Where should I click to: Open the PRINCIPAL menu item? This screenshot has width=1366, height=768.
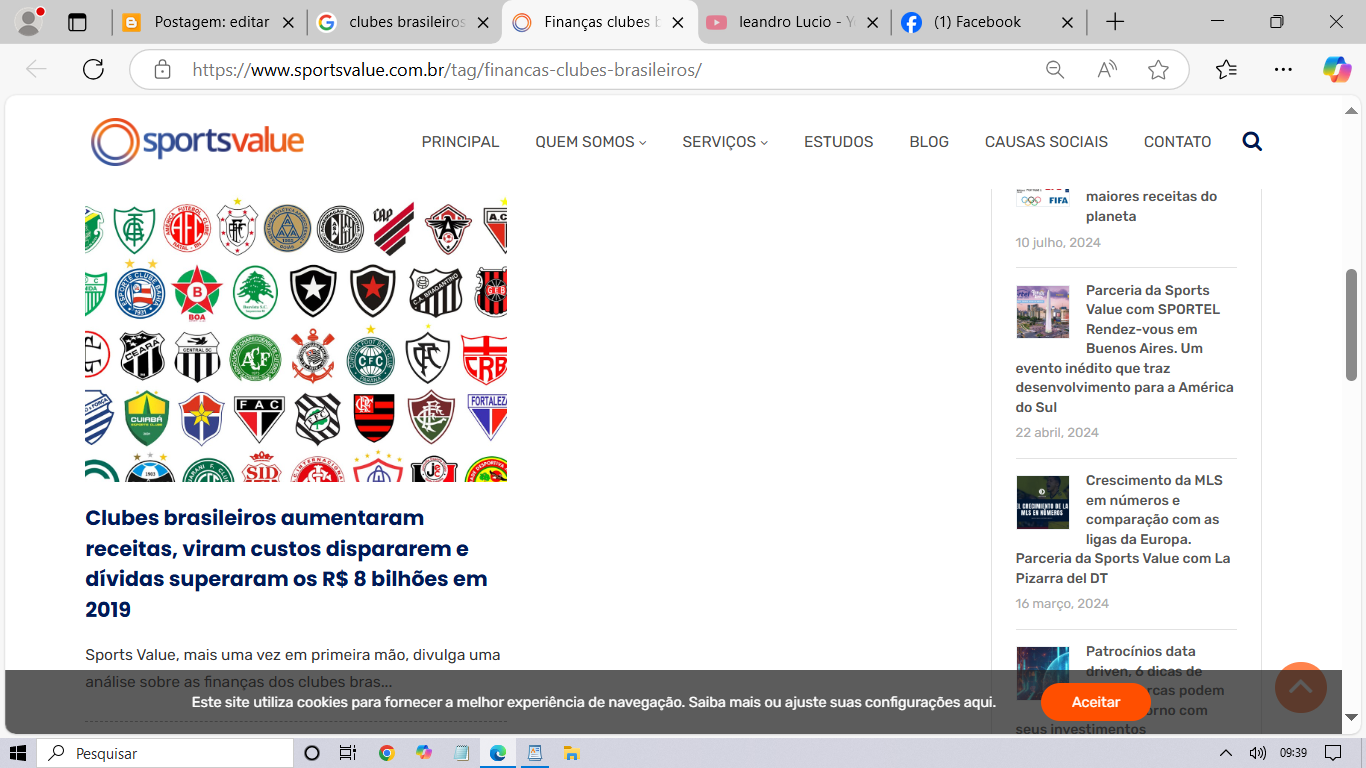tap(460, 142)
